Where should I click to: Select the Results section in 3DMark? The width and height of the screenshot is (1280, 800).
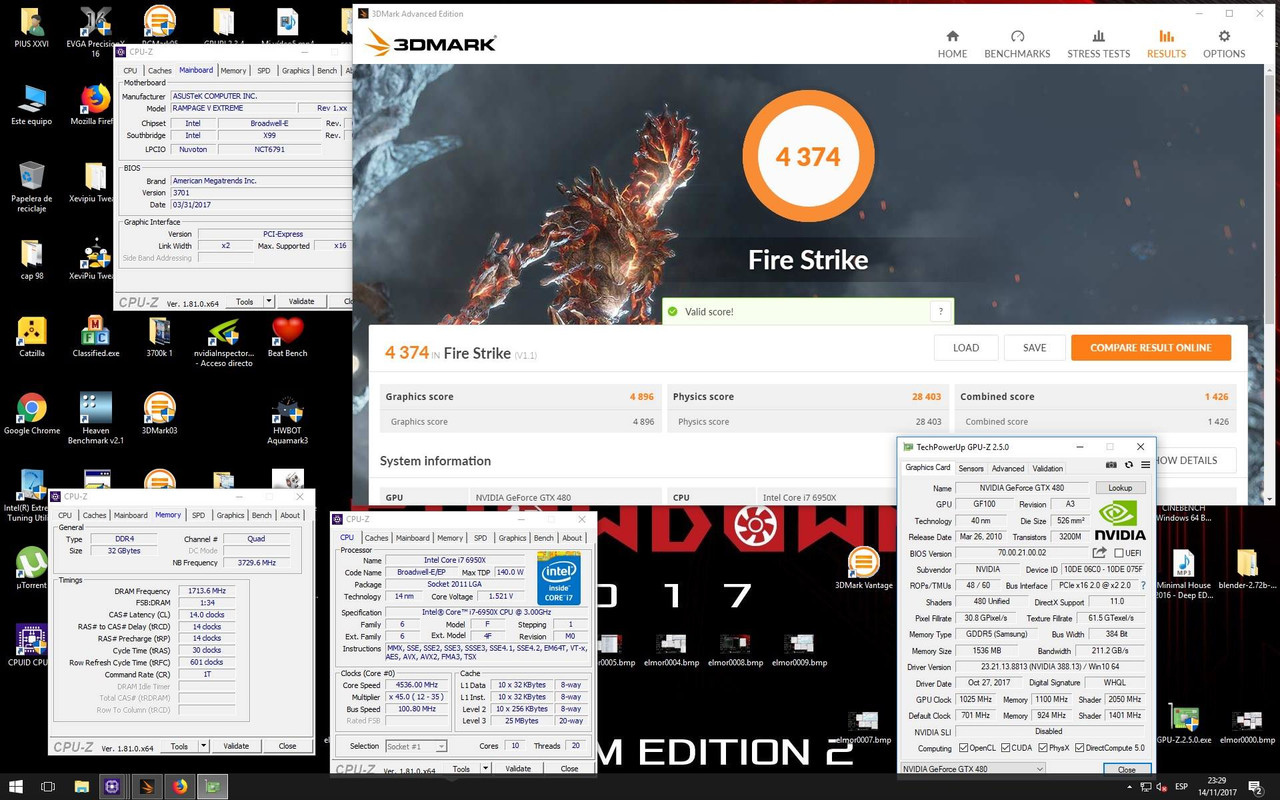click(1166, 44)
